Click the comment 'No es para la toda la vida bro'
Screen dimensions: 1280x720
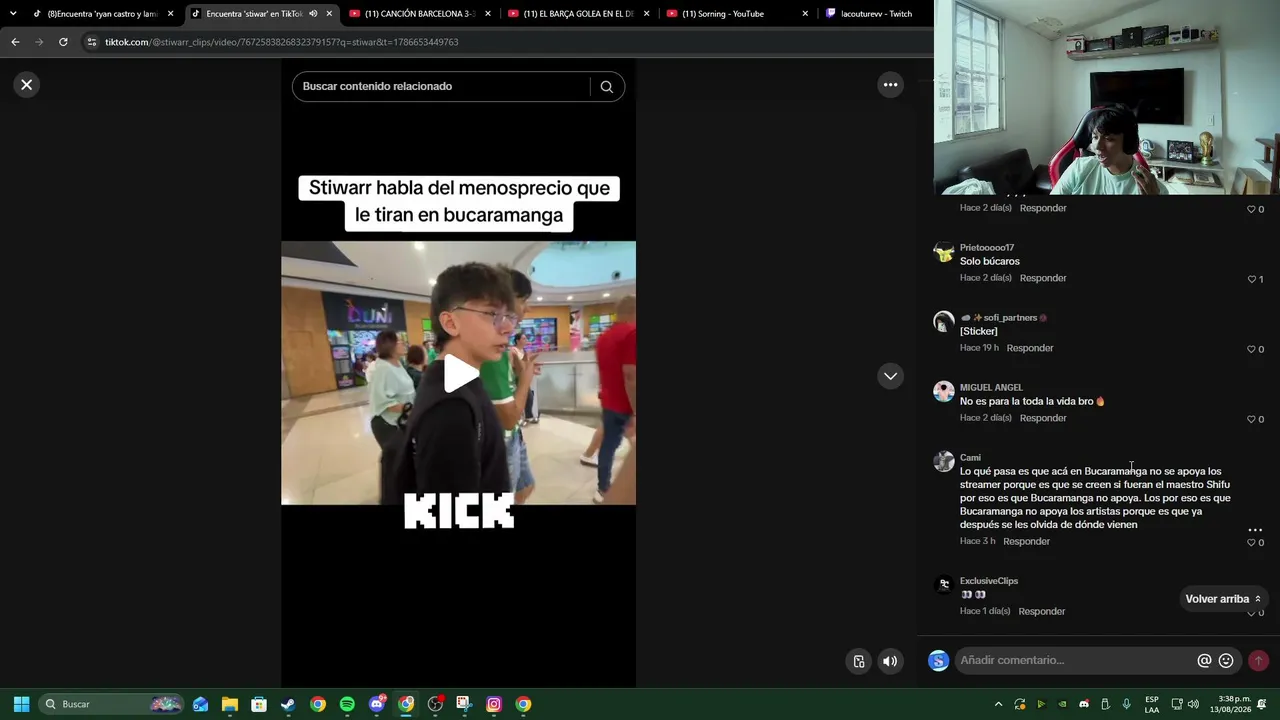click(1032, 402)
